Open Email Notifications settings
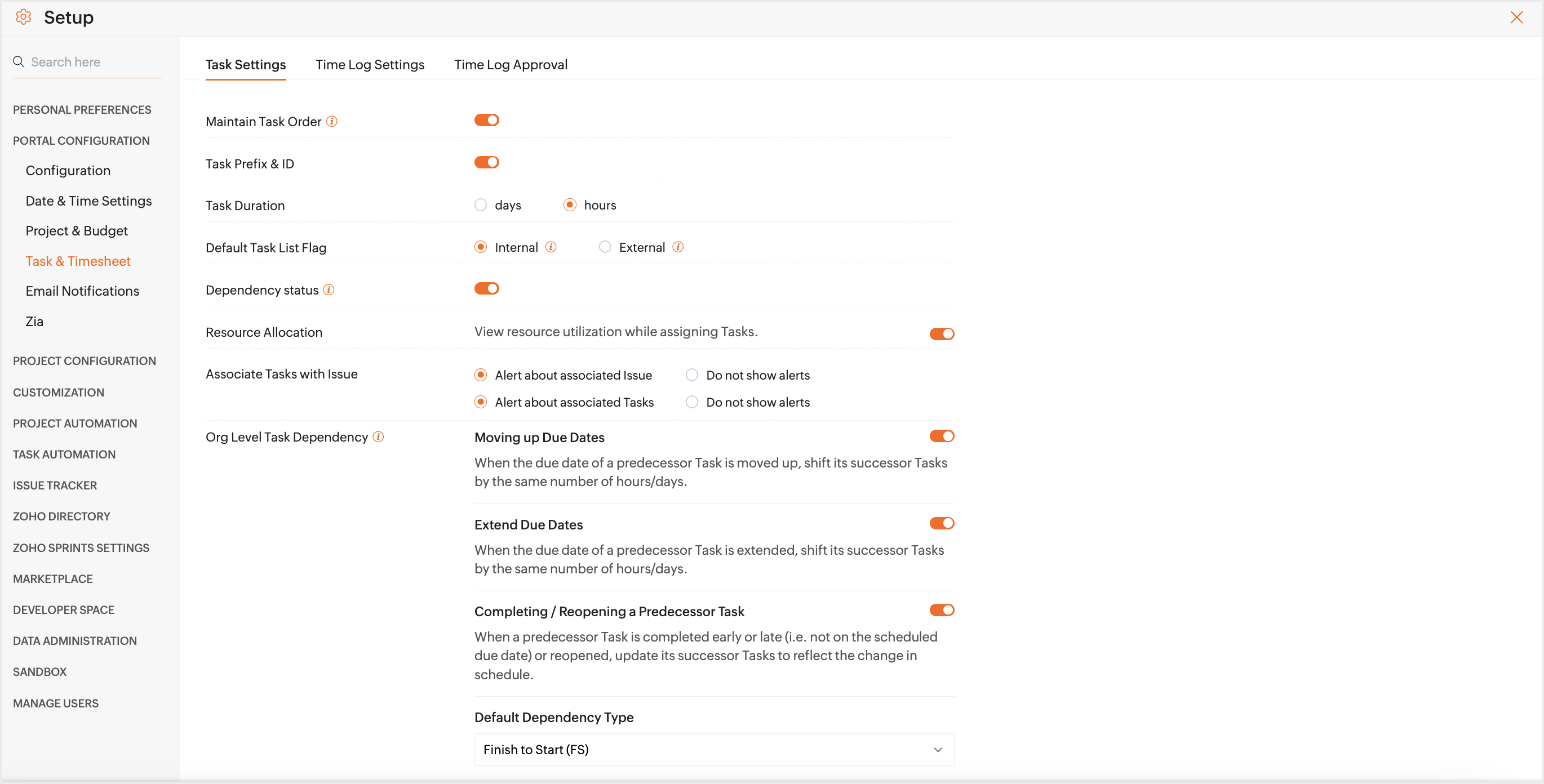The height and width of the screenshot is (784, 1544). pyautogui.click(x=82, y=291)
